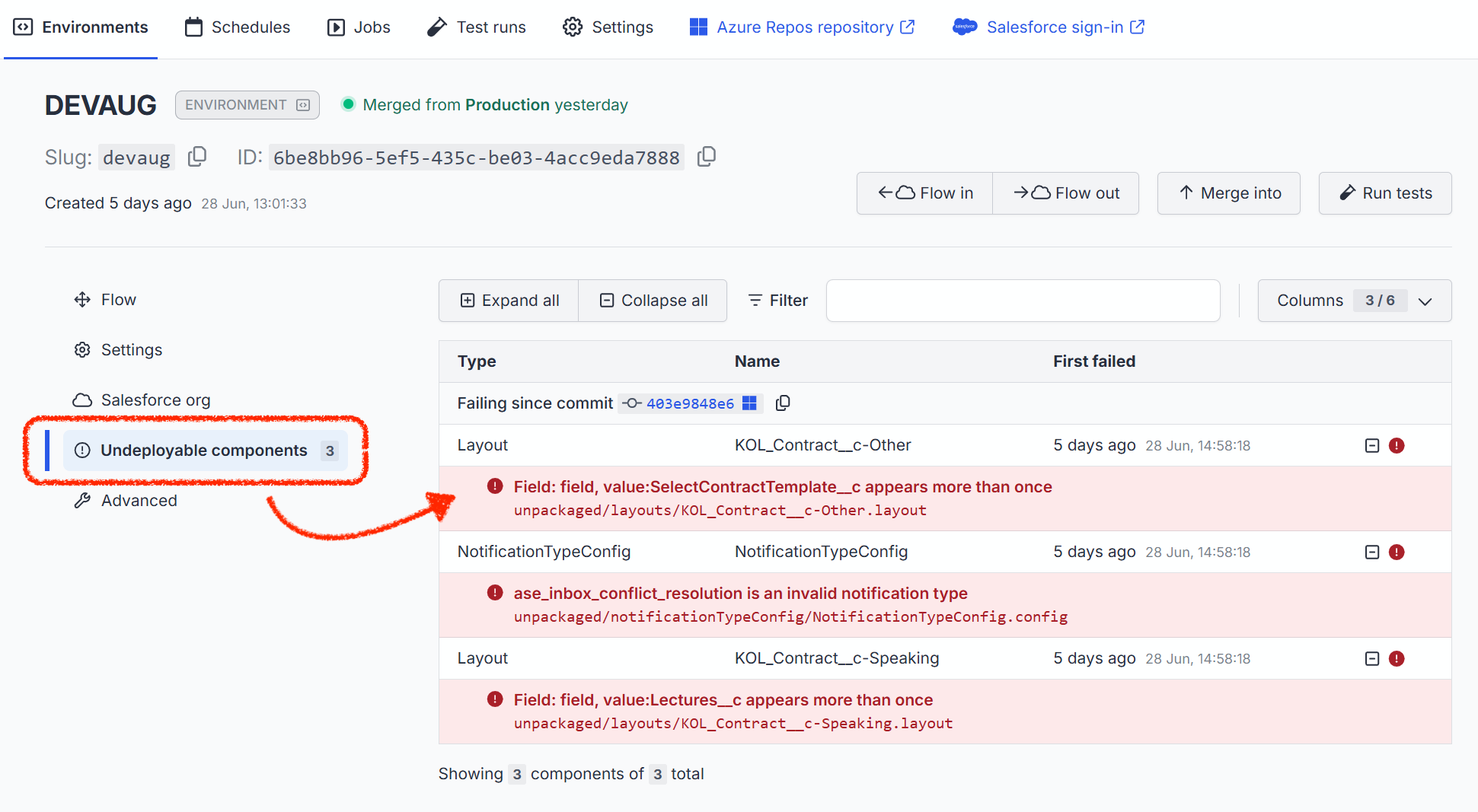The width and height of the screenshot is (1478, 812).
Task: Click the Merge into button
Action: click(x=1229, y=193)
